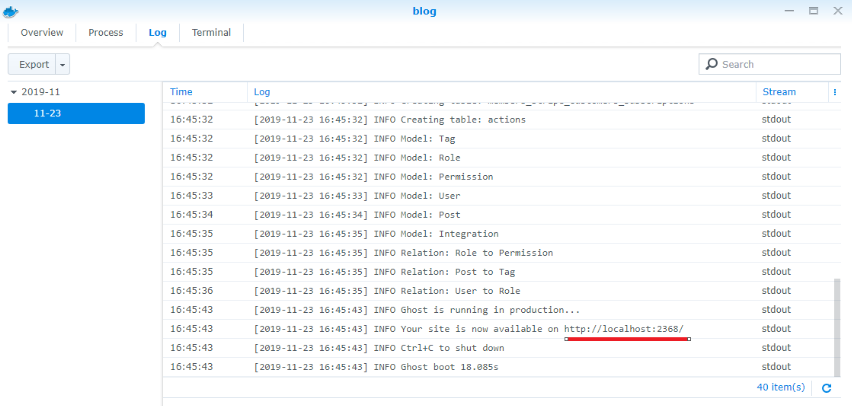Click the '40 item(s)' count label
The width and height of the screenshot is (852, 406).
781,388
